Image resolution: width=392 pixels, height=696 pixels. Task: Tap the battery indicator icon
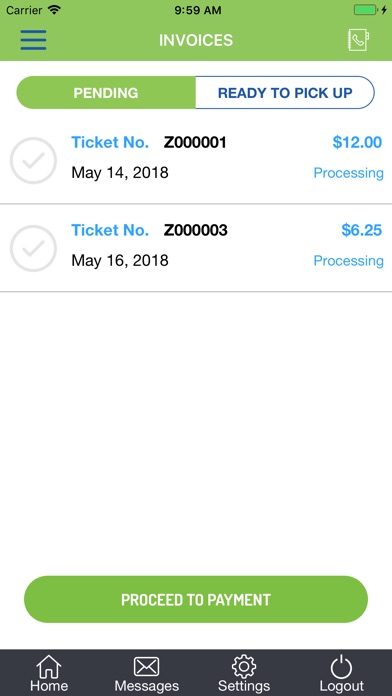pos(365,10)
